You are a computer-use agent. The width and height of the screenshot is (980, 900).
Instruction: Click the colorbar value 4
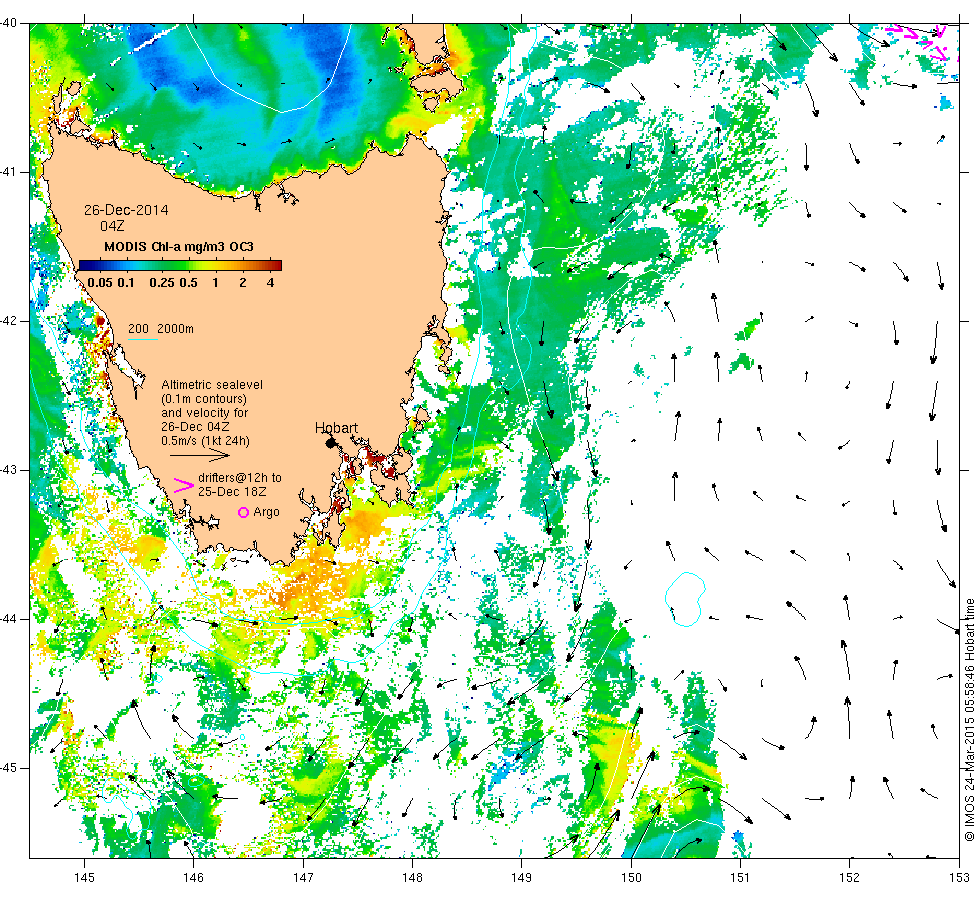(271, 282)
